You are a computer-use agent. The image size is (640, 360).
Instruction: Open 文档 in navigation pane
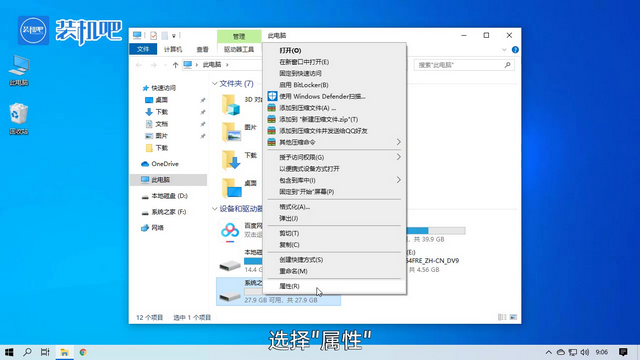click(162, 124)
